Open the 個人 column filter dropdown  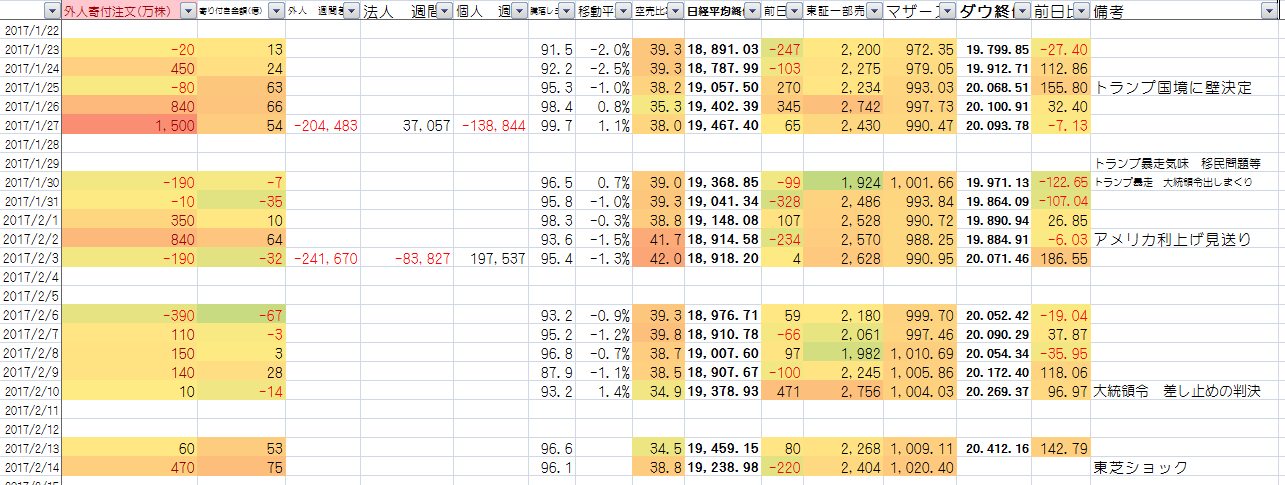coord(519,12)
